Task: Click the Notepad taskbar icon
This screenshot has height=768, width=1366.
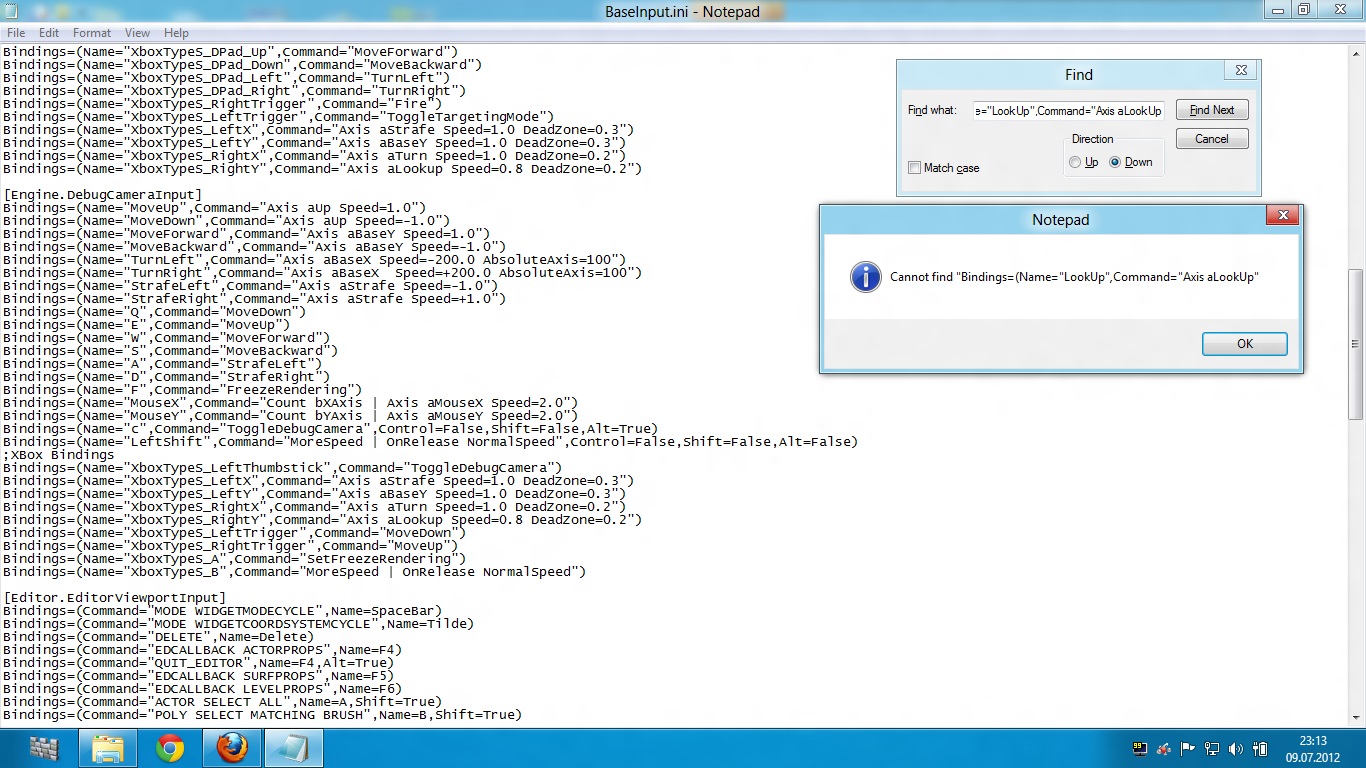Action: click(294, 748)
